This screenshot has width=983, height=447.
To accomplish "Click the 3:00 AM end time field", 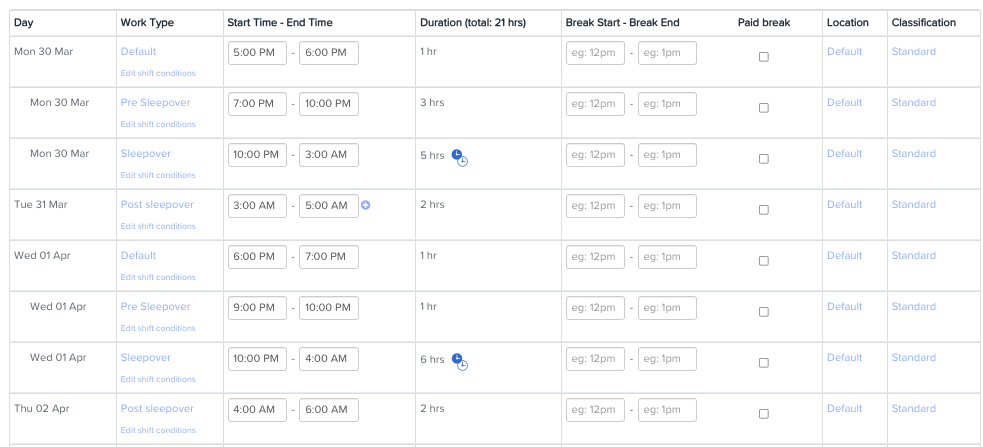I will [x=329, y=155].
